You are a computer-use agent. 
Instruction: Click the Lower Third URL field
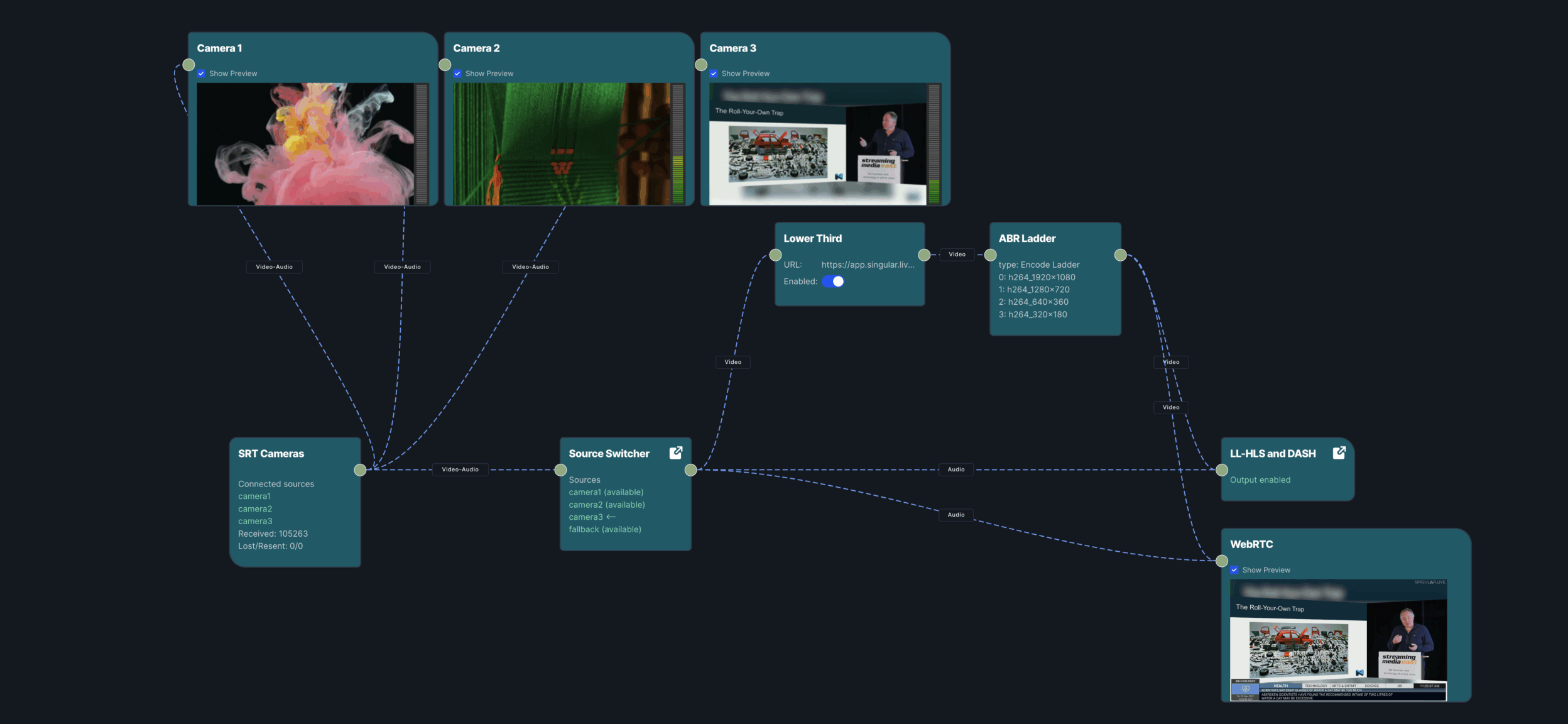coord(867,265)
